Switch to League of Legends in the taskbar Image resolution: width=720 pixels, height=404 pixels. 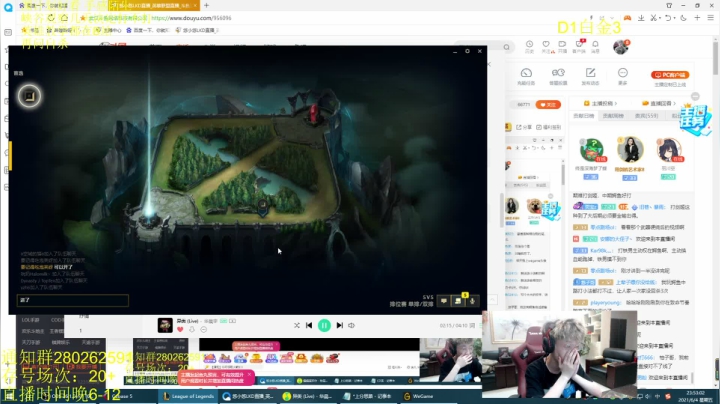[x=188, y=396]
